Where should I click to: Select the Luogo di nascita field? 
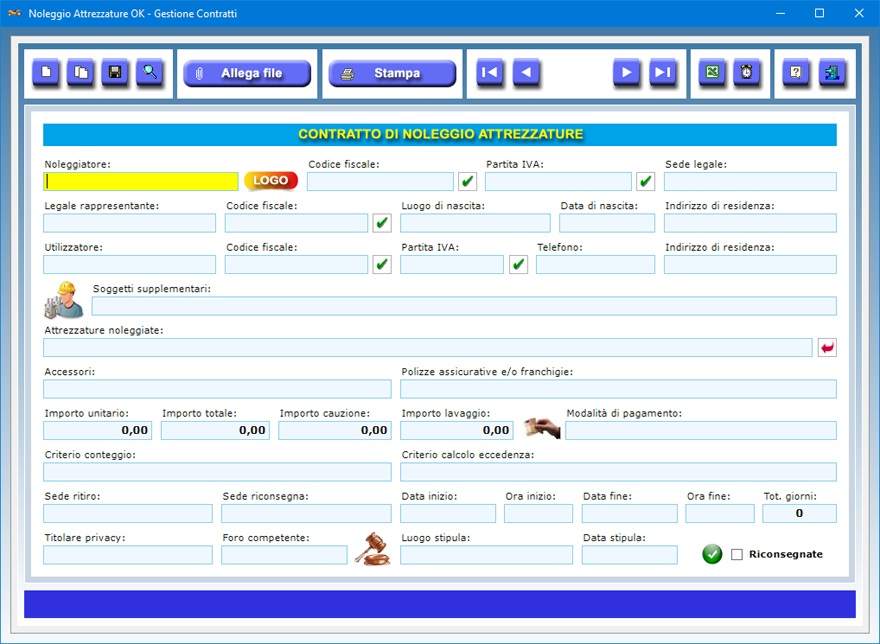[475, 223]
